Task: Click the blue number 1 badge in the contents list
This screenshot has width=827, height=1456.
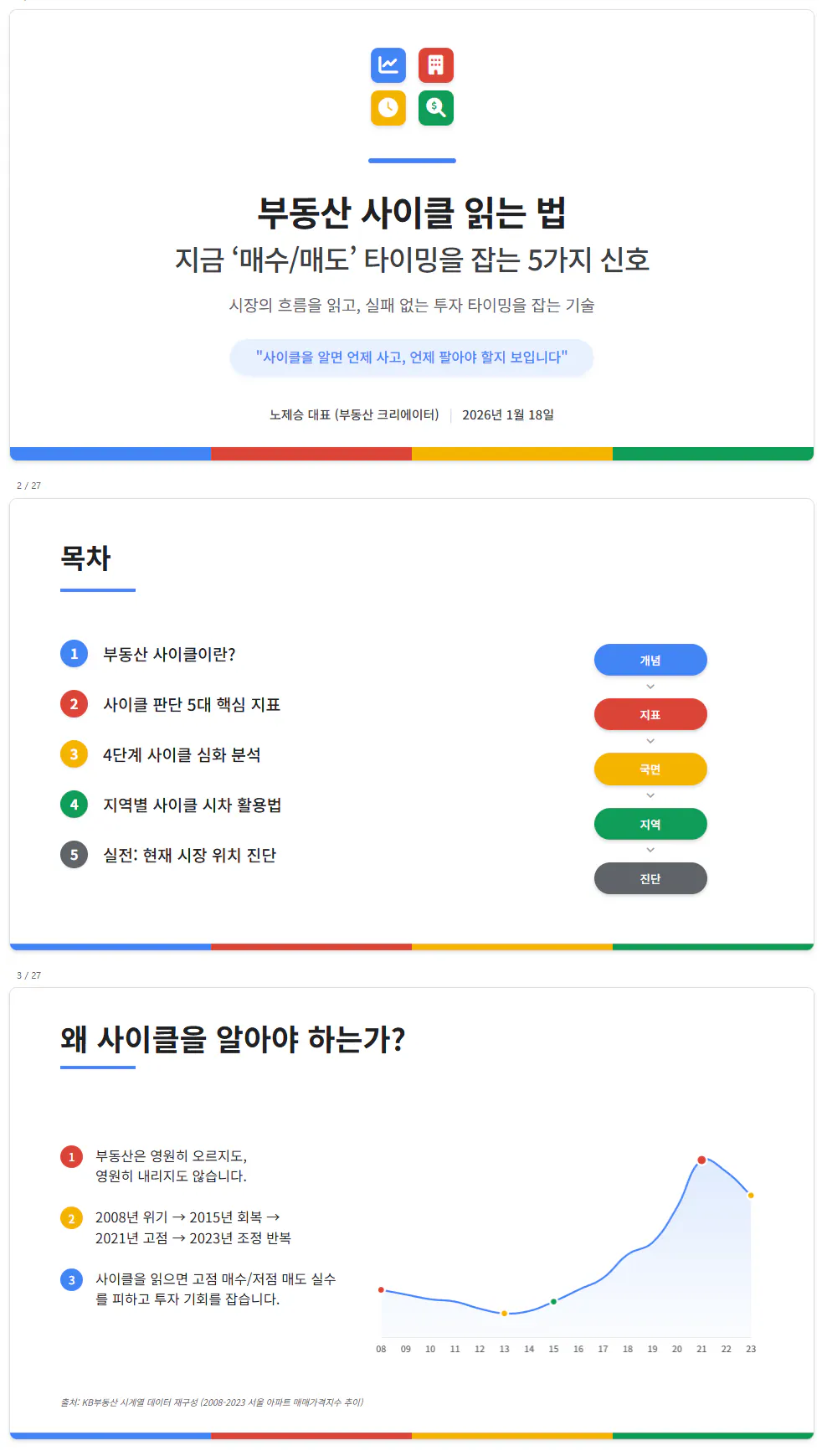Action: 74,654
